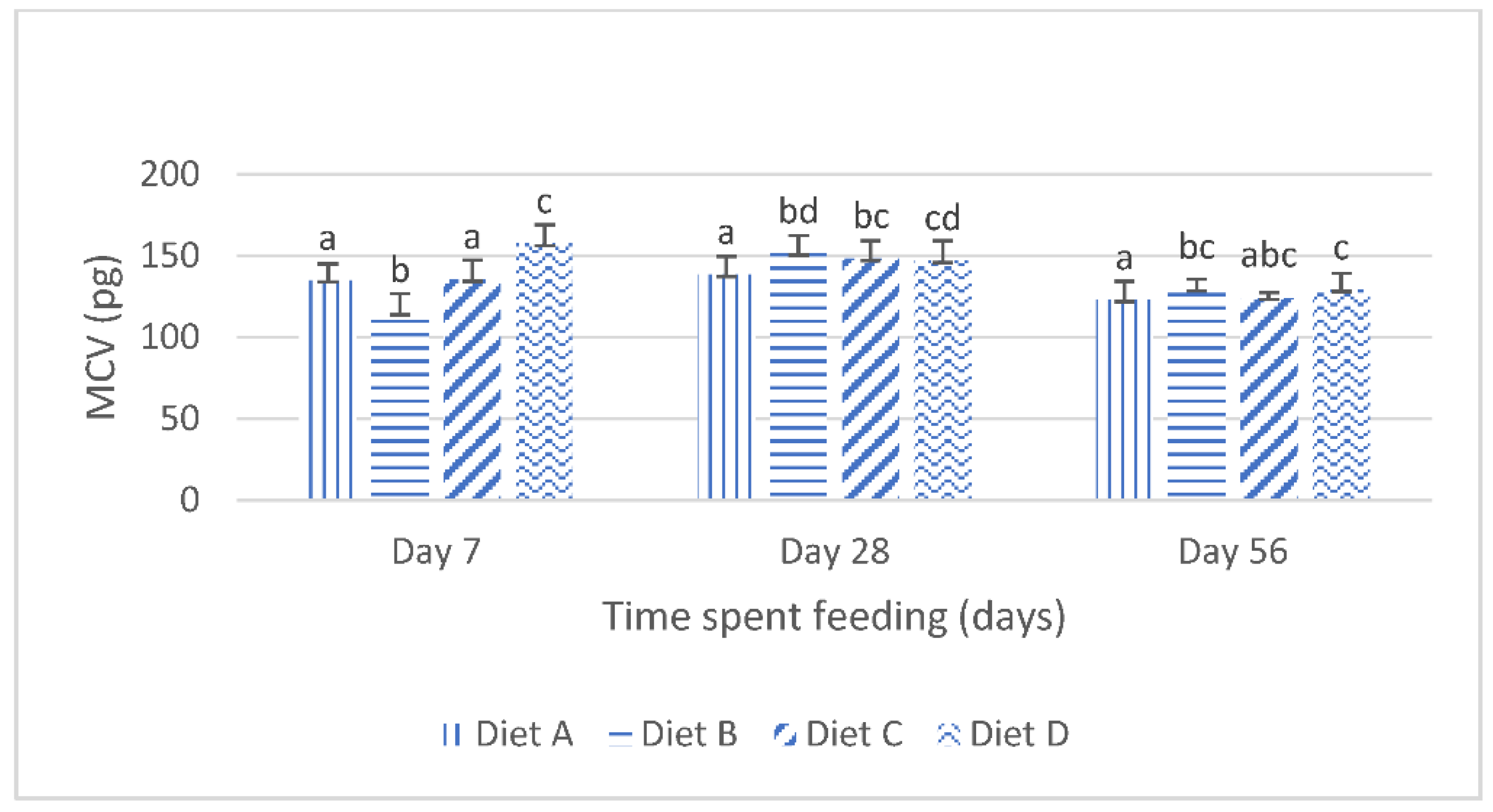The width and height of the screenshot is (1493, 812).
Task: Click the wavy Diet D bar at Day 7
Action: [x=544, y=371]
